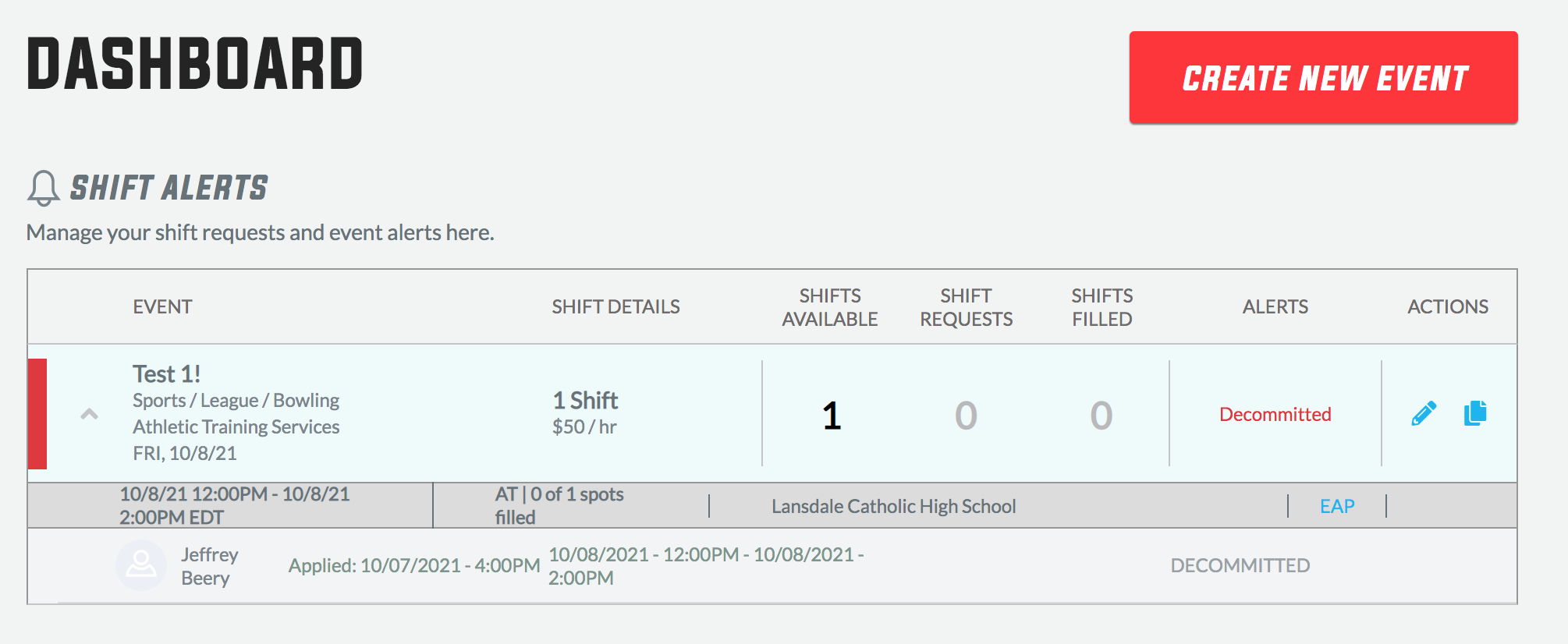This screenshot has width=1568, height=644.
Task: Edit the Test 1! event with the pencil icon
Action: click(x=1424, y=413)
